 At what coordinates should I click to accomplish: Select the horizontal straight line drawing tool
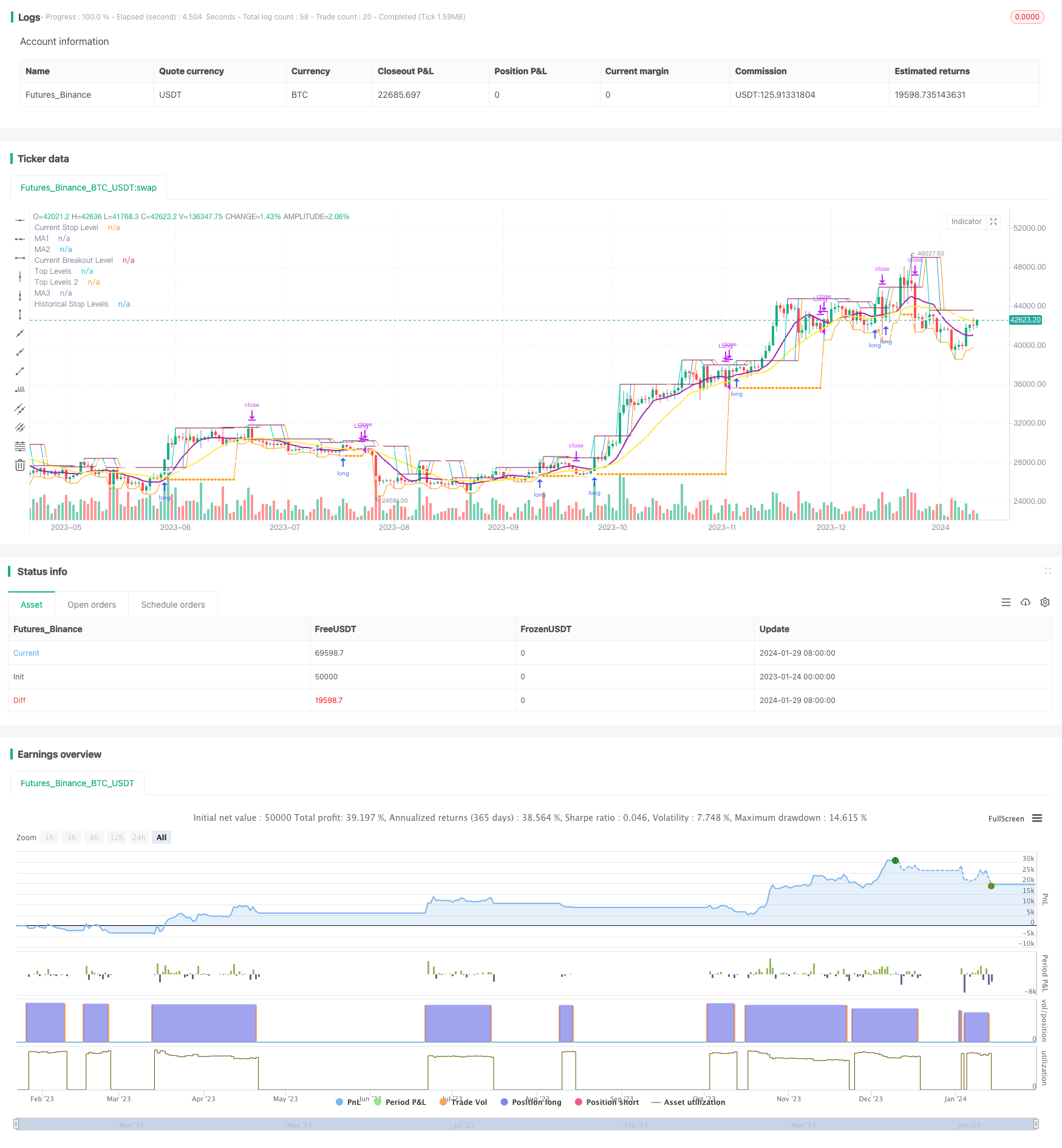pyautogui.click(x=20, y=220)
